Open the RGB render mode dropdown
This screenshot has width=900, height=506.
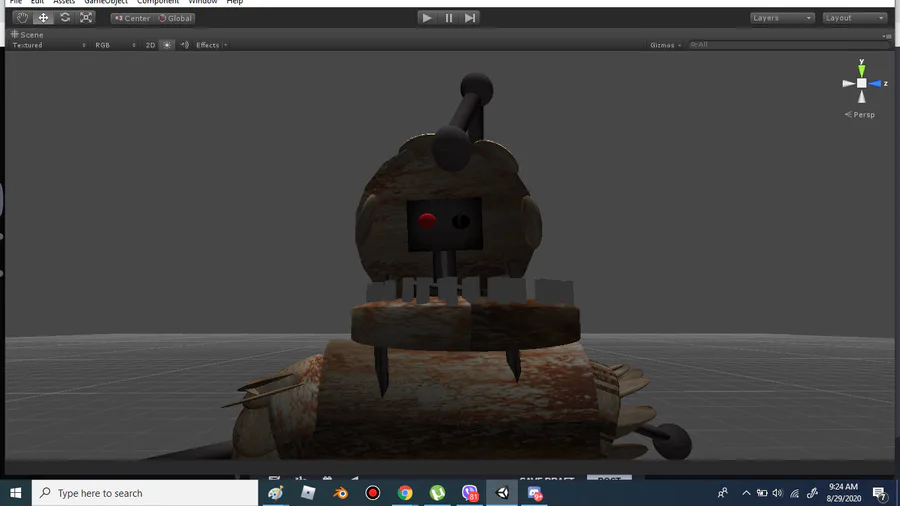point(115,45)
